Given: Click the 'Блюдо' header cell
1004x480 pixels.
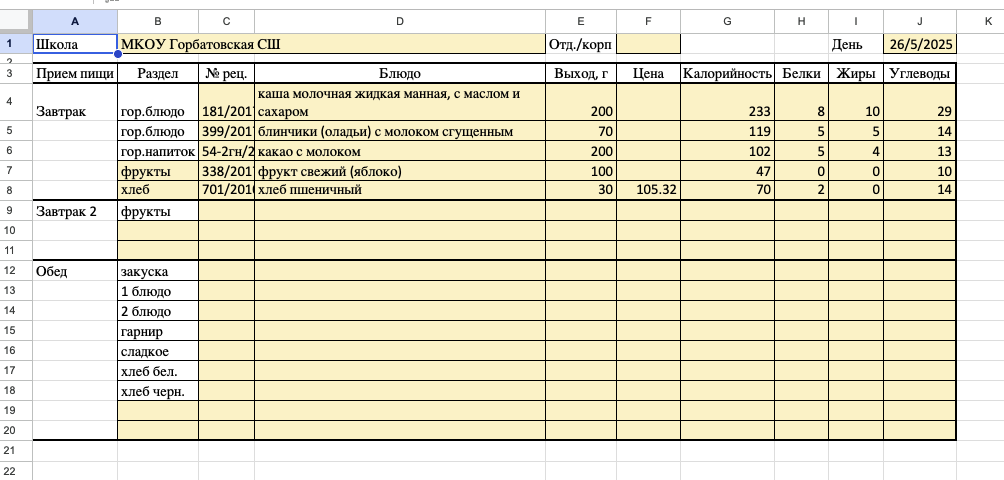Looking at the screenshot, I should click(400, 73).
